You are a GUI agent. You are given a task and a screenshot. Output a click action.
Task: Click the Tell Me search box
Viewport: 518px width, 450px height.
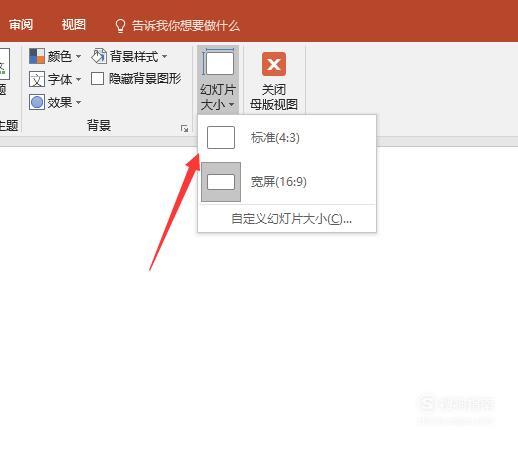point(177,25)
